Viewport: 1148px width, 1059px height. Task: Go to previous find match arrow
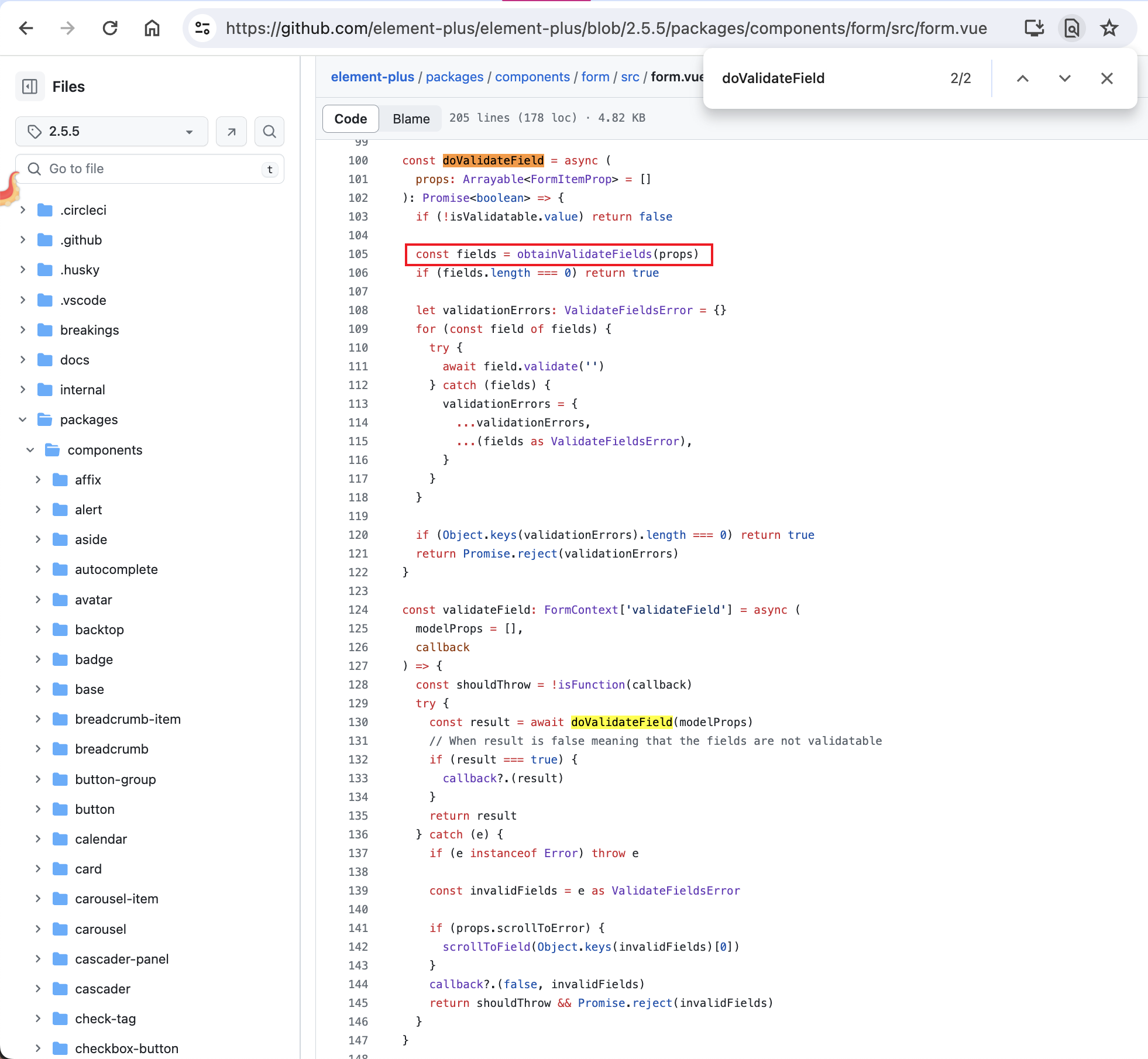click(1022, 78)
